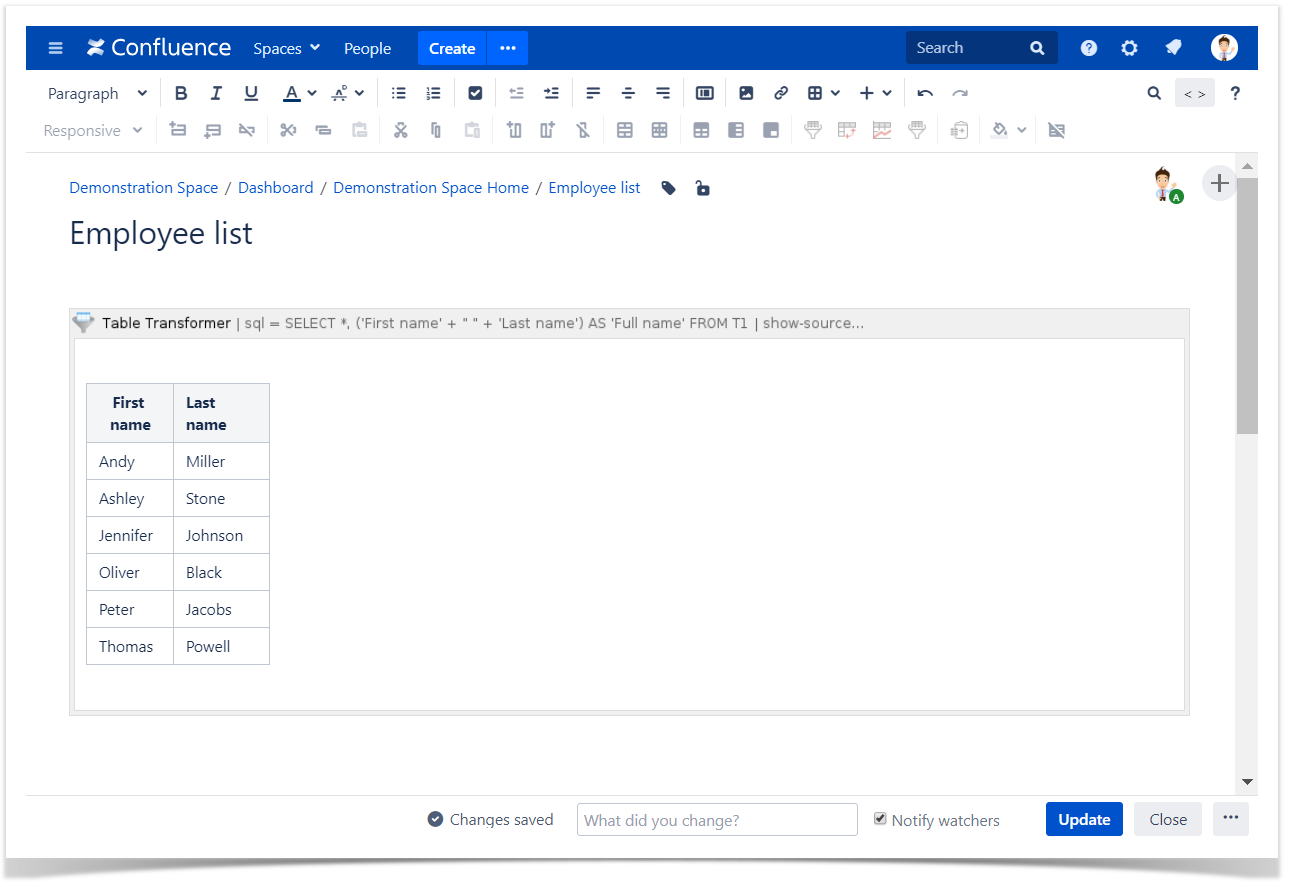Expand the insert table dropdown
The height and width of the screenshot is (887, 1292).
(x=824, y=93)
